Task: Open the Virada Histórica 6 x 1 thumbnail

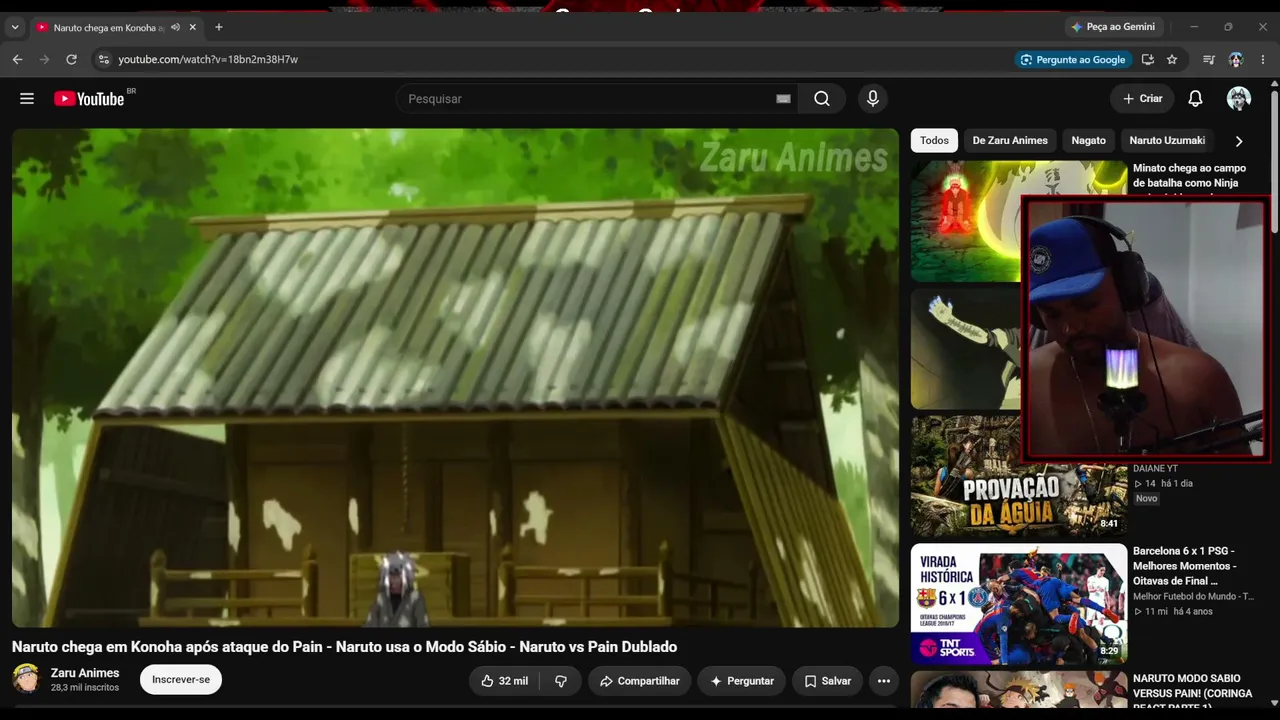Action: 1019,604
